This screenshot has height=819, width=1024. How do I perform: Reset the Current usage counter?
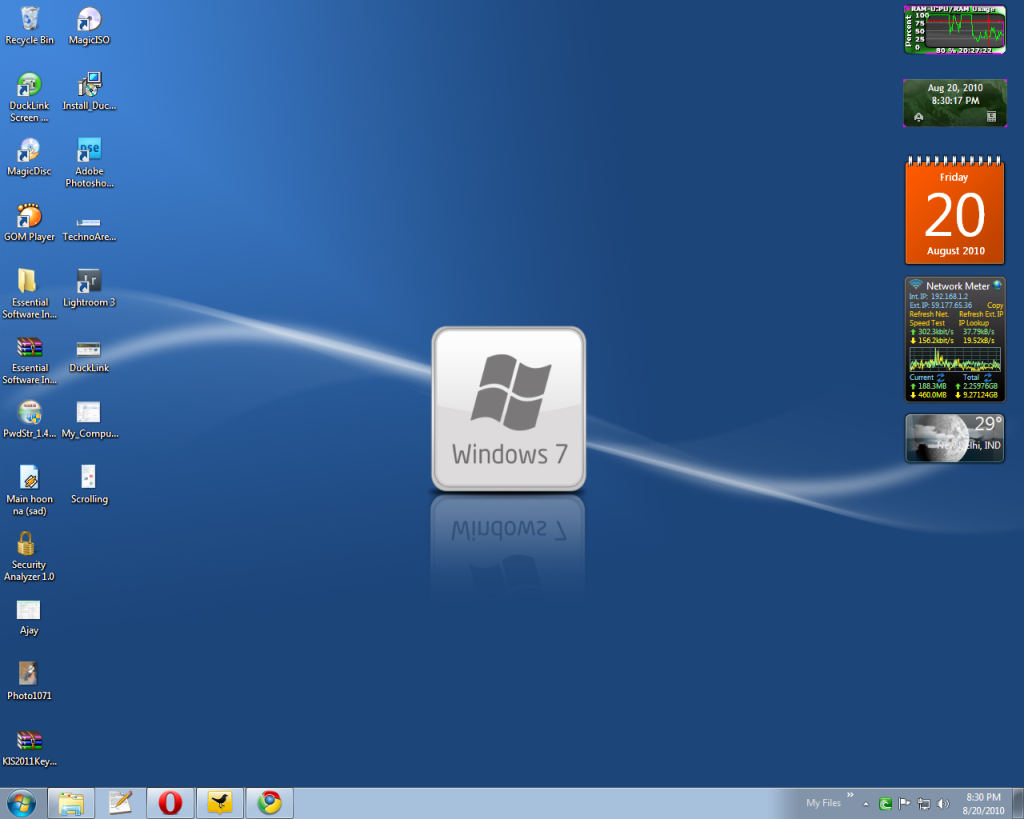click(x=940, y=377)
